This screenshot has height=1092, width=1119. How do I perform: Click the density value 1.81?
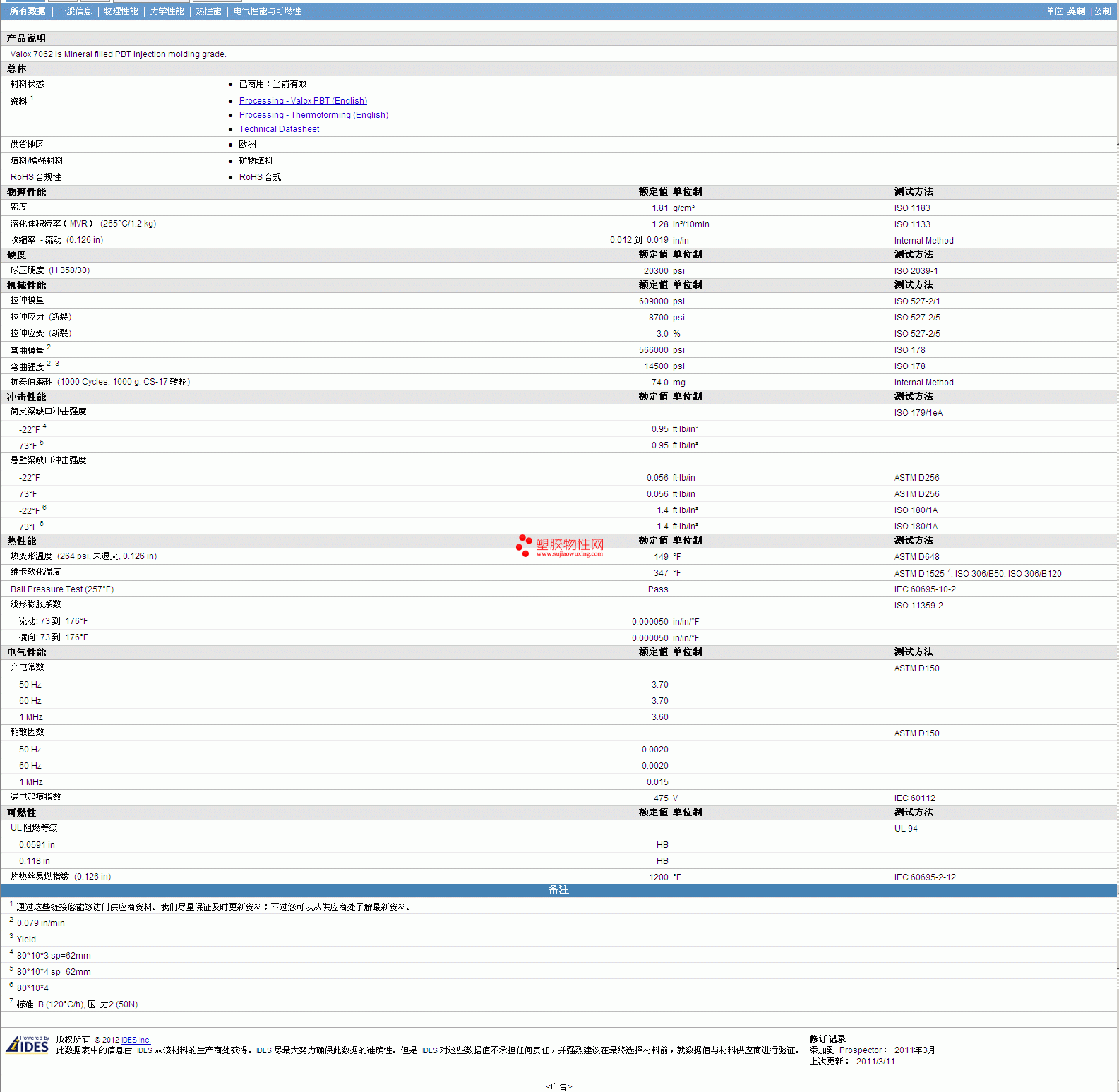(x=660, y=208)
